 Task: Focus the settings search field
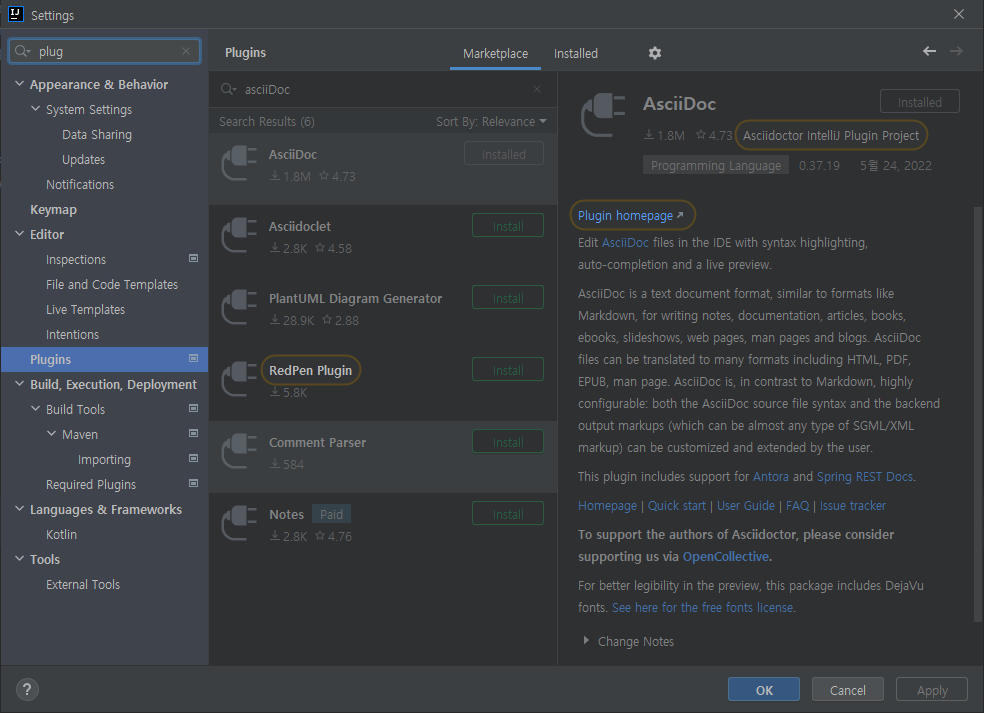(104, 51)
